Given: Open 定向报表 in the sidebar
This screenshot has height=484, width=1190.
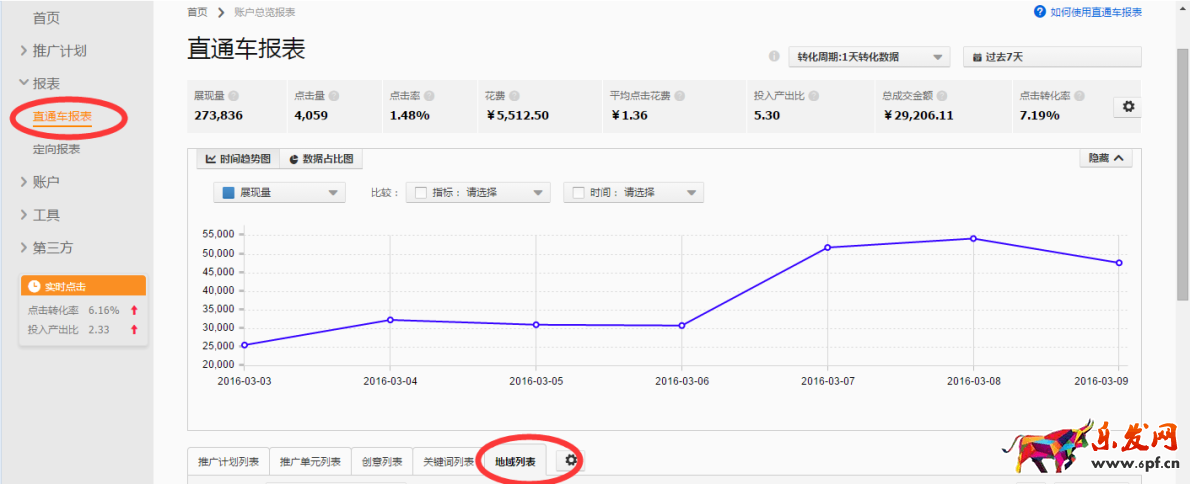Looking at the screenshot, I should point(56,149).
